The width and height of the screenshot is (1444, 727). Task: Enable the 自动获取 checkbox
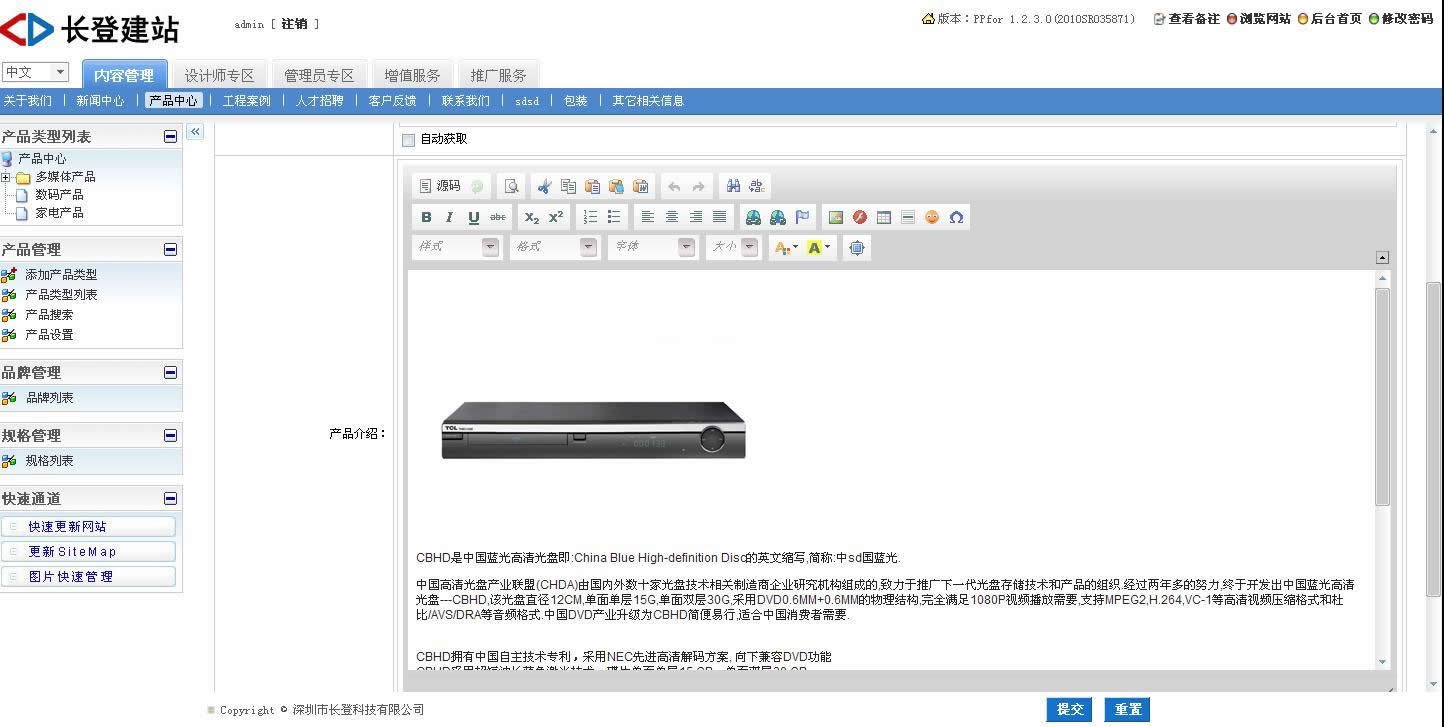[408, 140]
